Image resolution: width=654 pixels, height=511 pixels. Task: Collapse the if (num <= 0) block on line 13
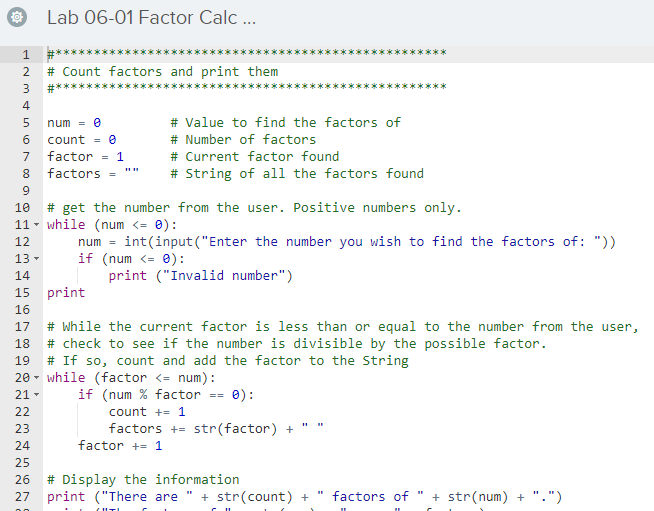pyautogui.click(x=37, y=258)
